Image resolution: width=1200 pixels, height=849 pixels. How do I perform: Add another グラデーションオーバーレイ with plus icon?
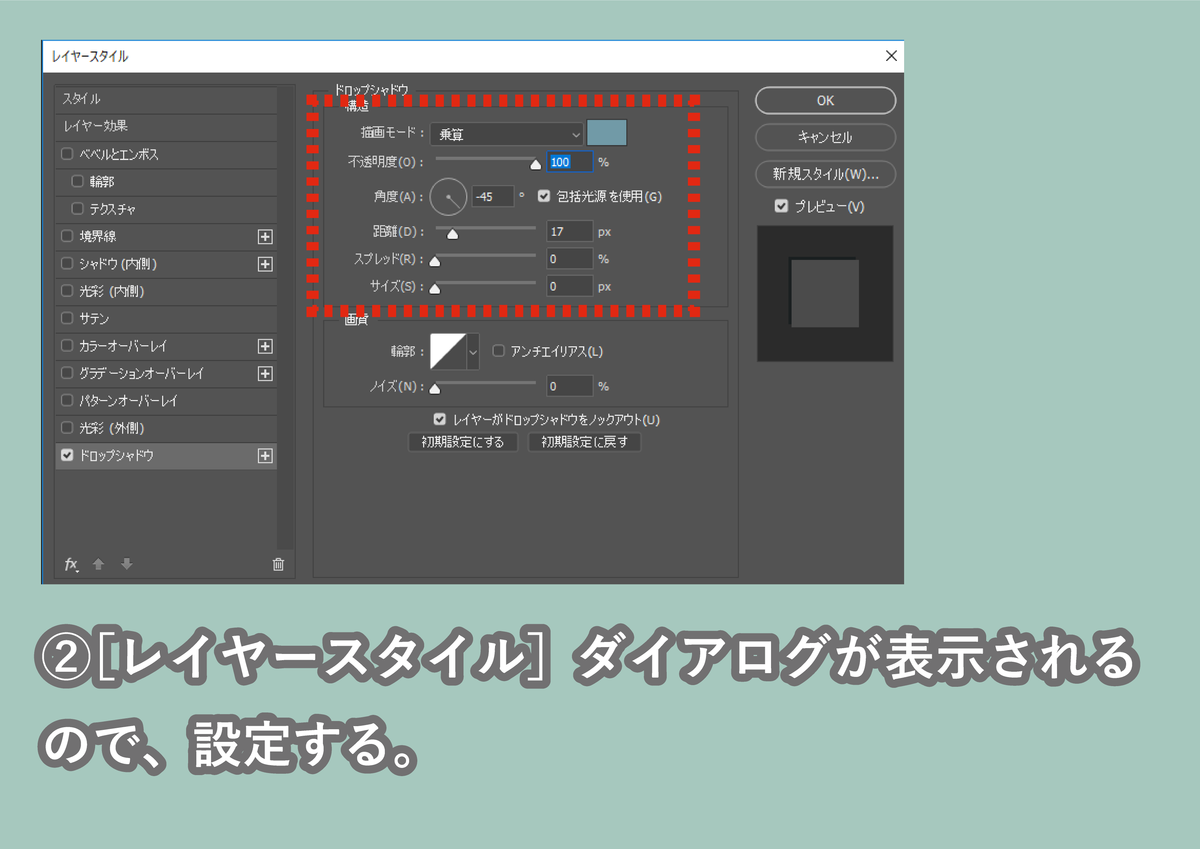265,373
